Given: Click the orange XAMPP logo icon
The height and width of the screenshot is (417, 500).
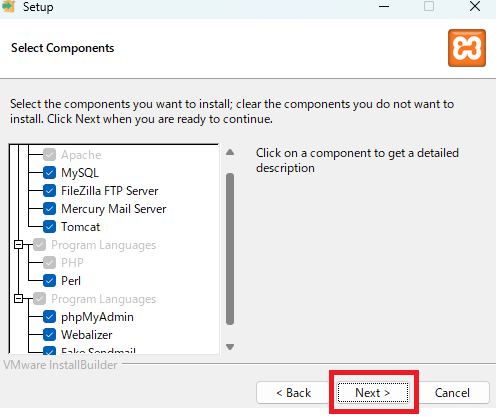Looking at the screenshot, I should pyautogui.click(x=467, y=48).
